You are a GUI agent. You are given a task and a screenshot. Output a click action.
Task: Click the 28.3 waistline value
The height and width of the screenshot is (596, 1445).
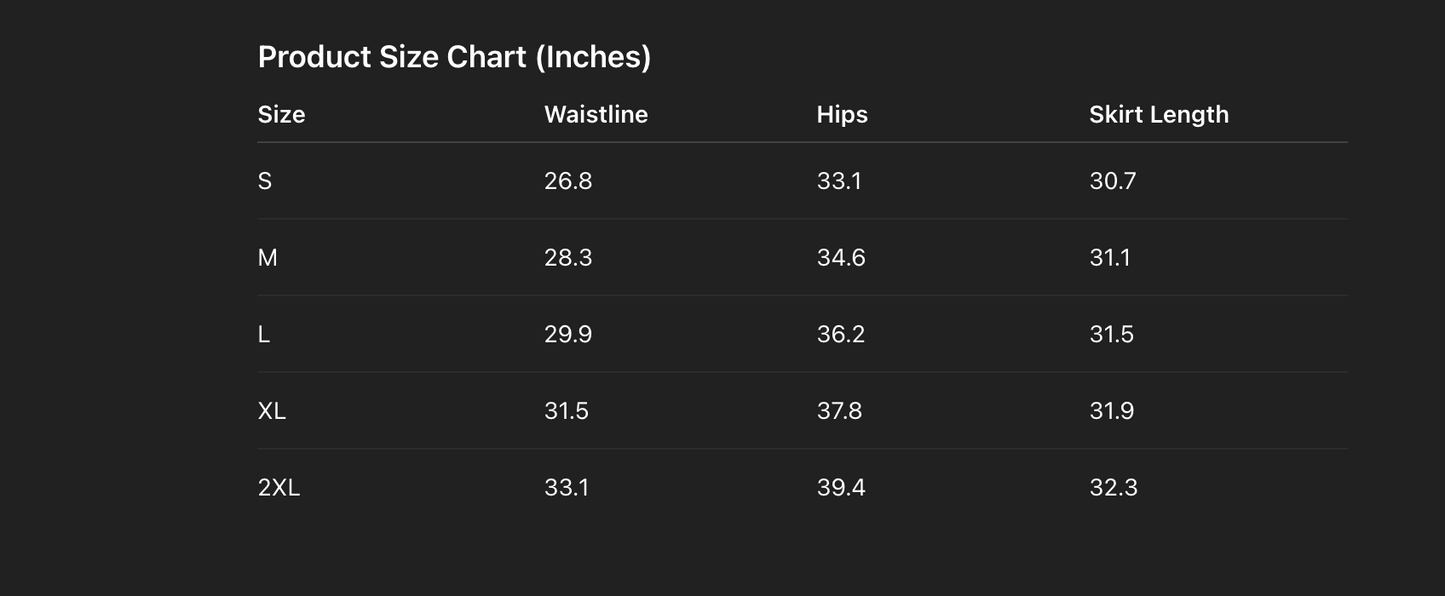tap(568, 258)
